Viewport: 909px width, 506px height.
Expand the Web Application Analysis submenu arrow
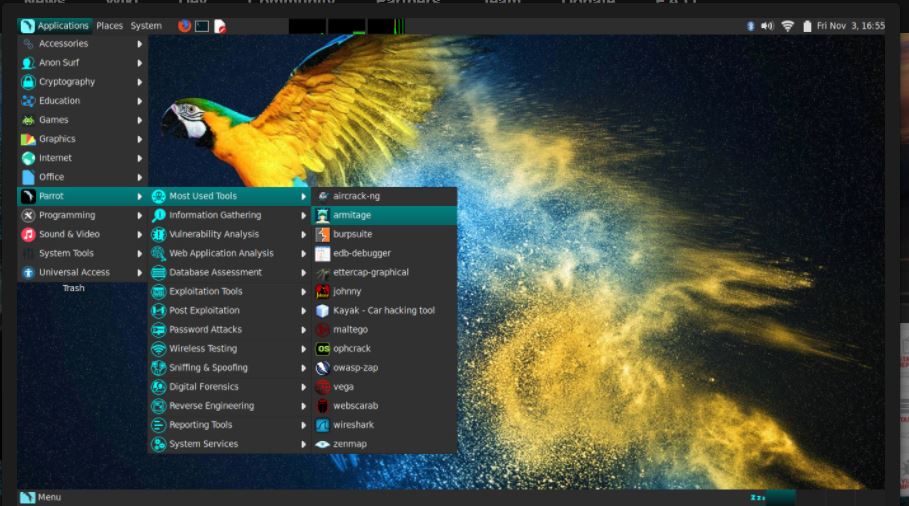[303, 253]
